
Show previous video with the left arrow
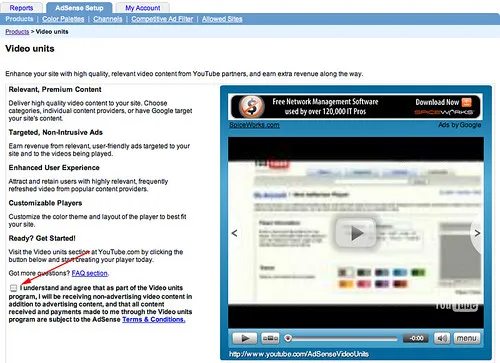click(x=235, y=233)
